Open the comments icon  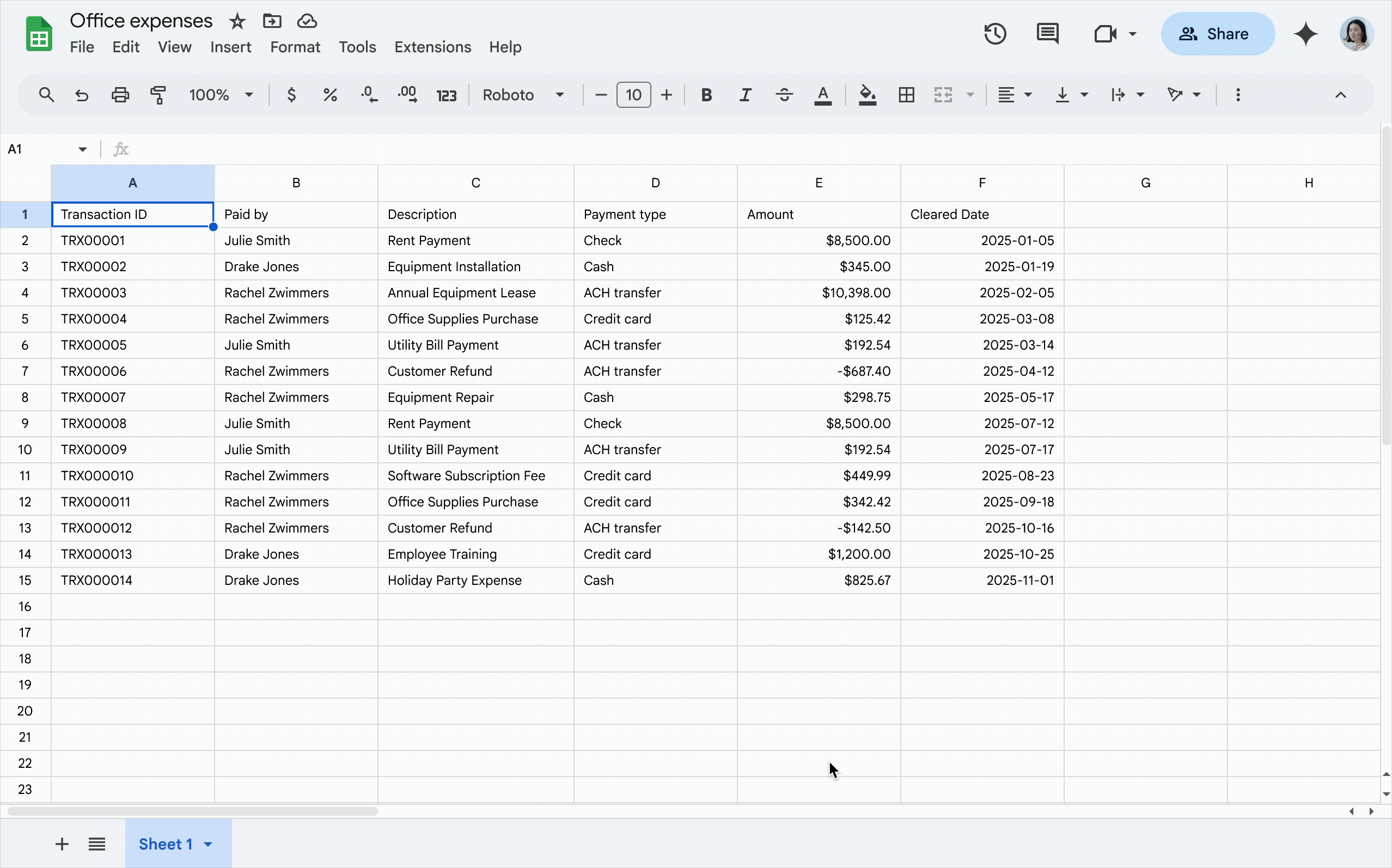[1048, 34]
